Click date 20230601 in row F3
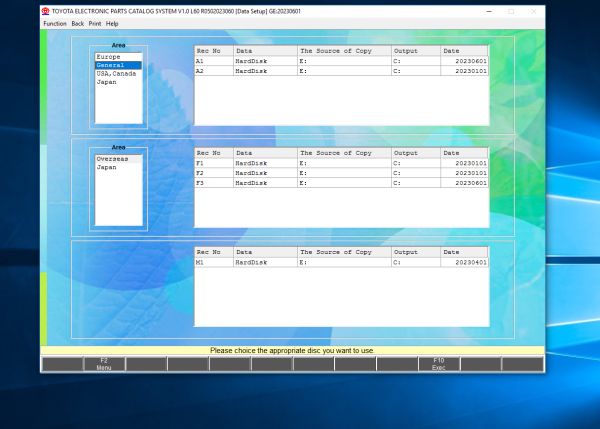The image size is (600, 429). pos(464,183)
